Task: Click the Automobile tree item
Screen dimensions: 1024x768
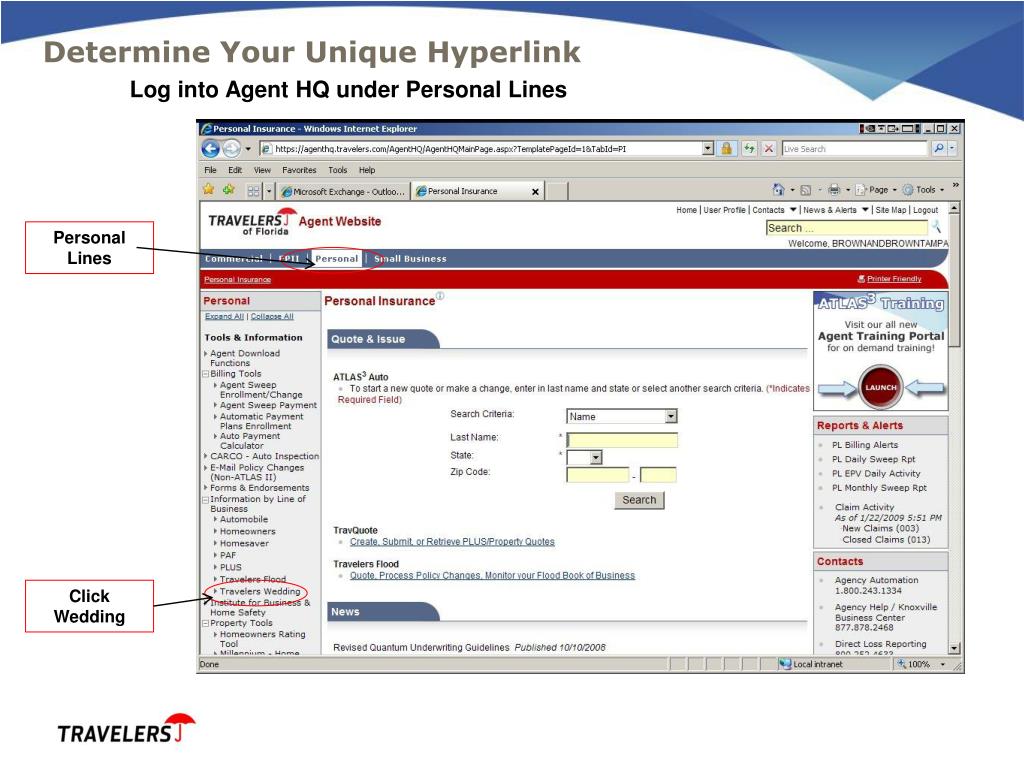Action: coord(244,519)
